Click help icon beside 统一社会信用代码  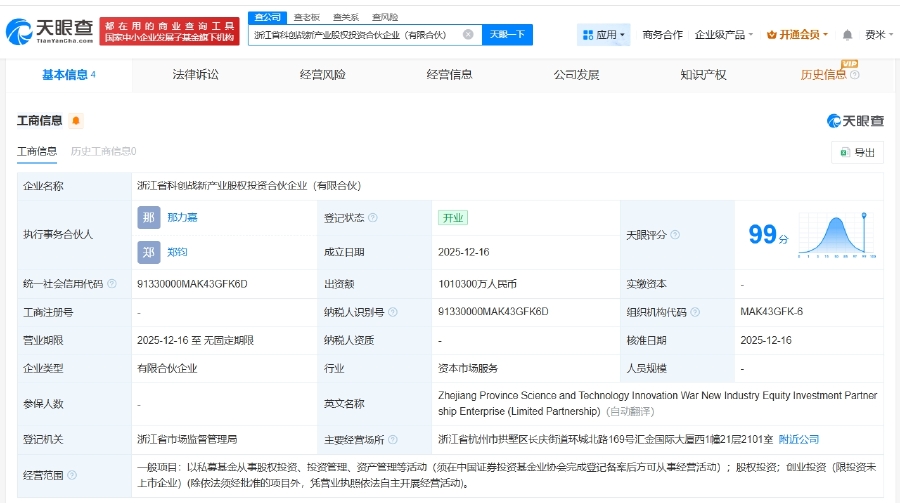[111, 284]
